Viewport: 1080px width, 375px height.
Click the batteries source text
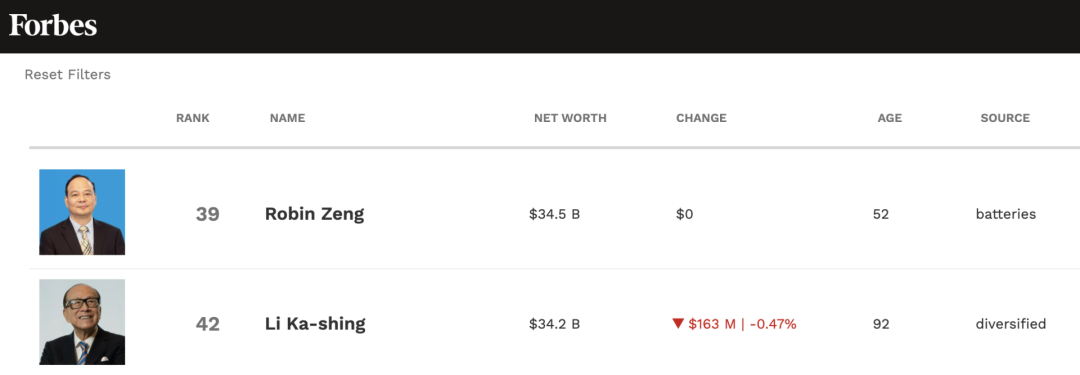1006,214
